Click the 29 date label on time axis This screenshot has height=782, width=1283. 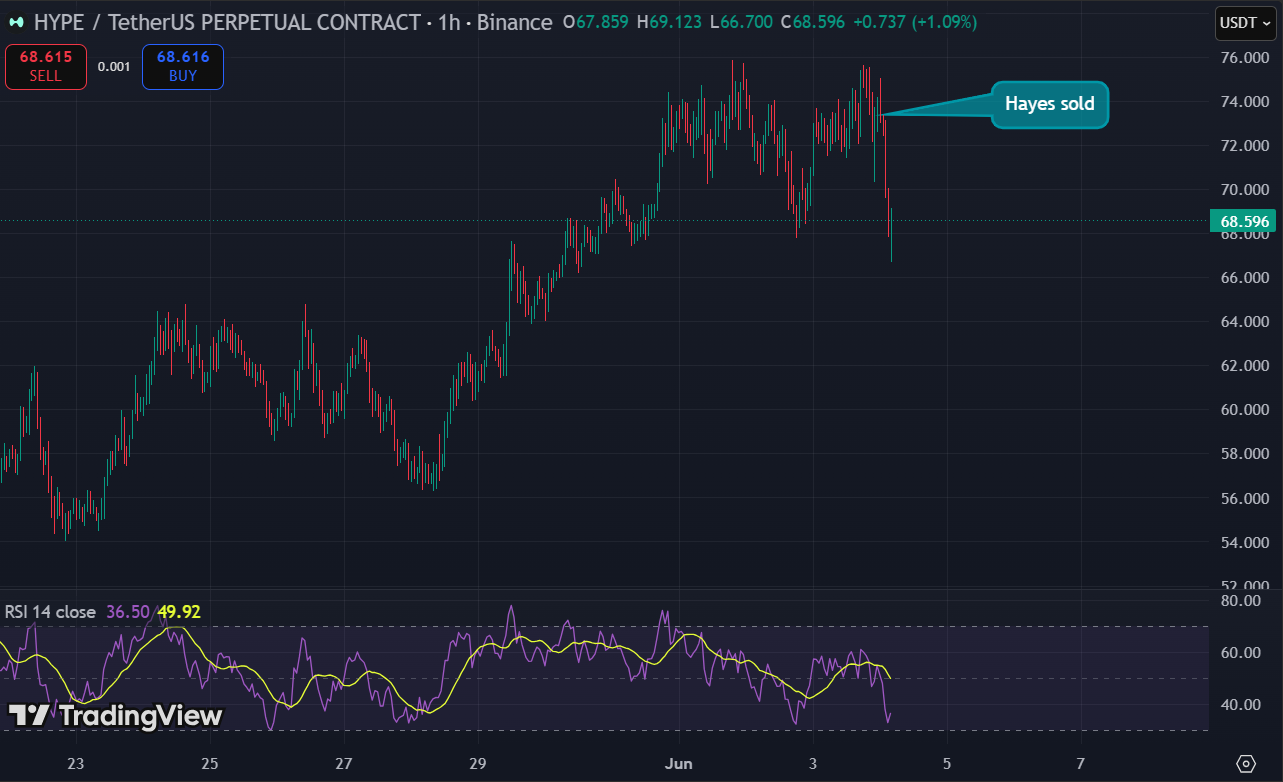pos(477,764)
